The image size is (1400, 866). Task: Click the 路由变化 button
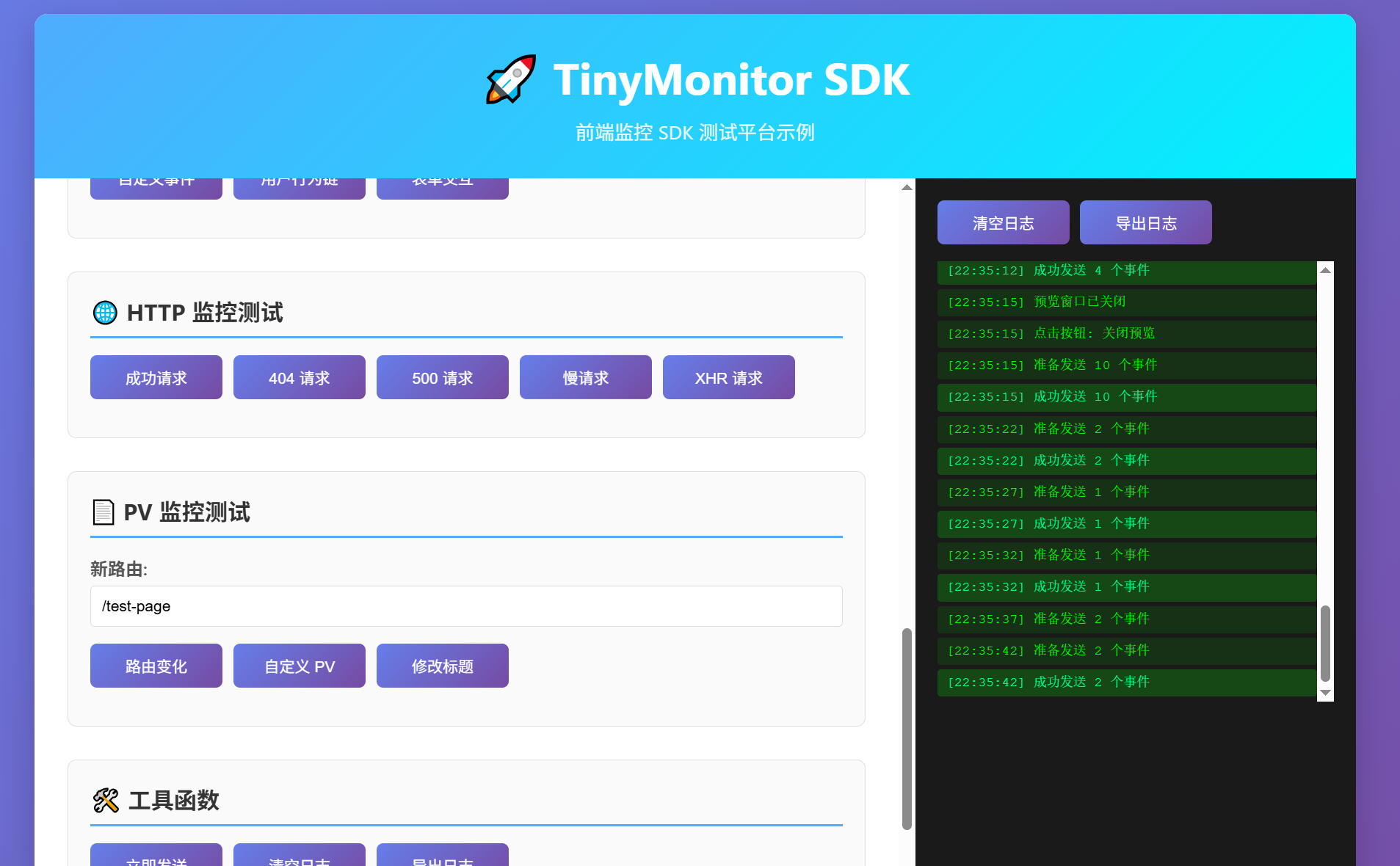(156, 666)
